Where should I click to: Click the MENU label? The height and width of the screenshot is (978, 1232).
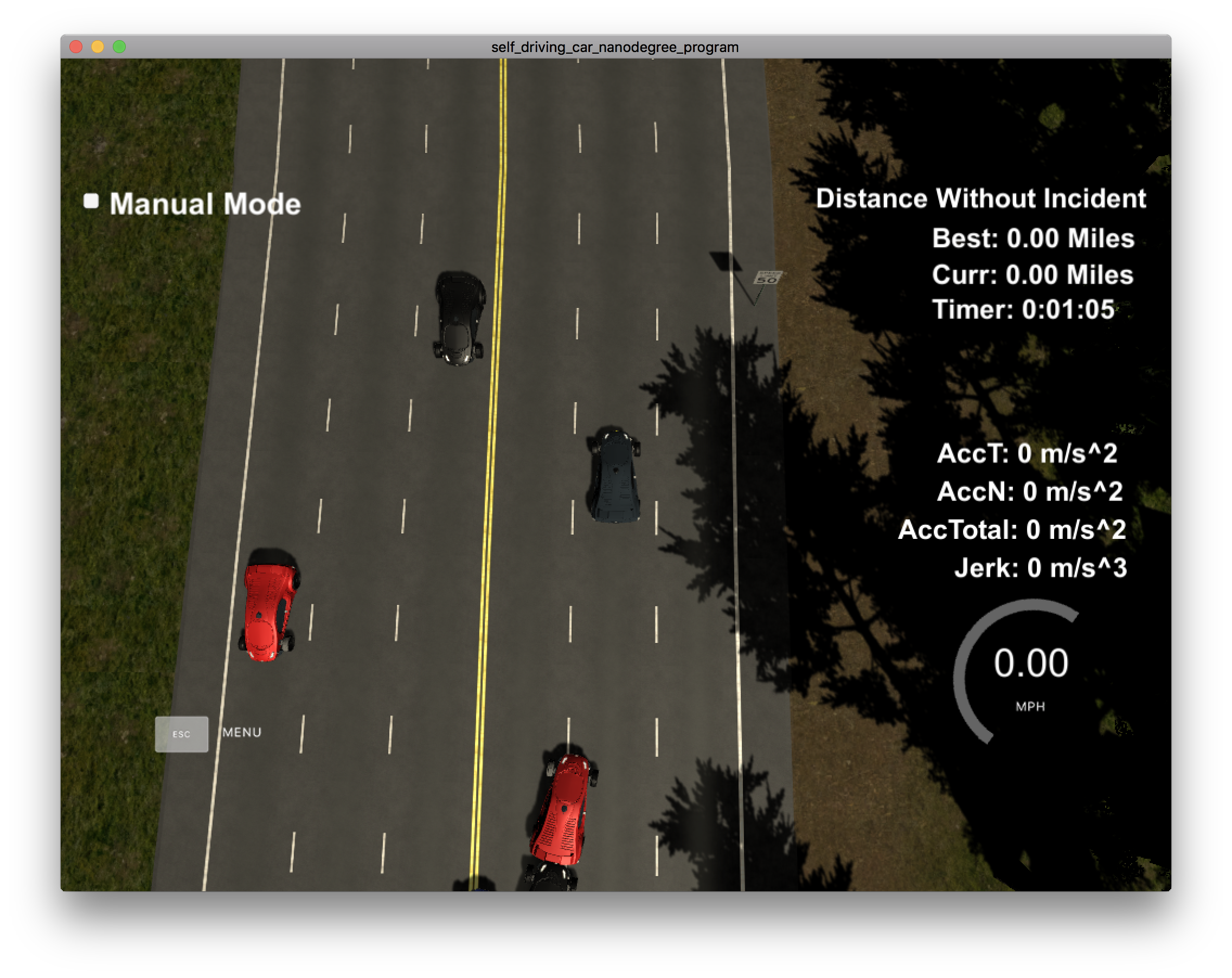coord(242,732)
